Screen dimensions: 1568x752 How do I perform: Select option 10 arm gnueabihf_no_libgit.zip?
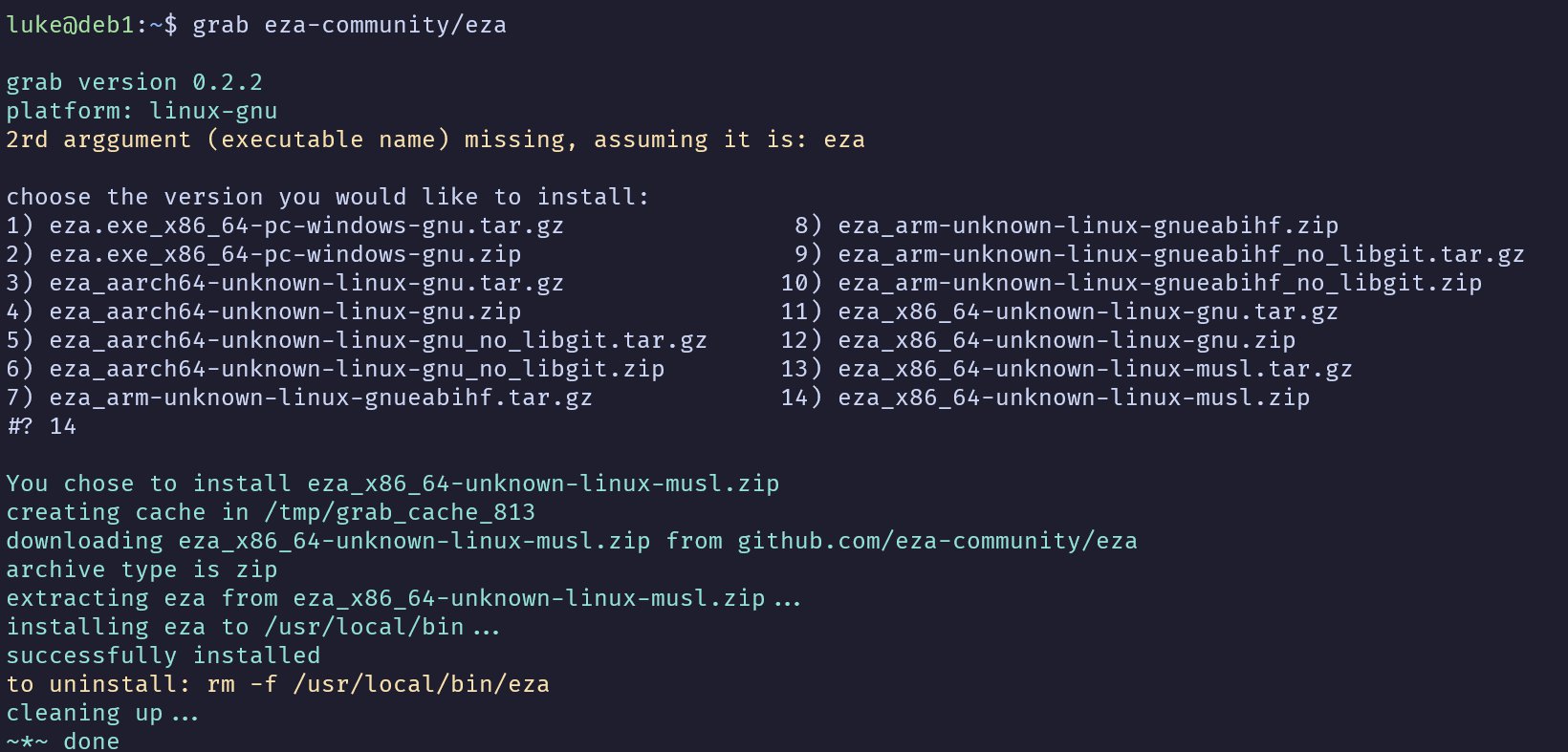[1131, 283]
